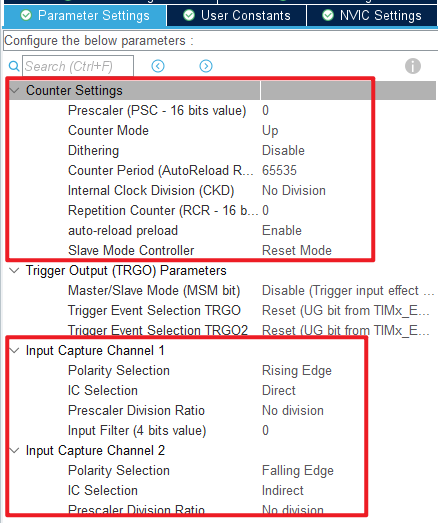Go to previous search result arrow
438x523 pixels.
(158, 66)
